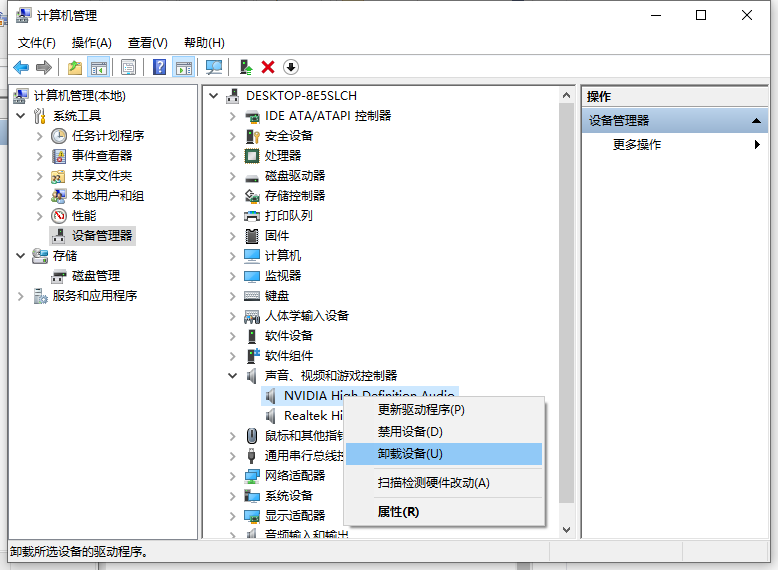Open the File (文件) menu
Viewport: 778px width, 570px height.
(x=37, y=43)
